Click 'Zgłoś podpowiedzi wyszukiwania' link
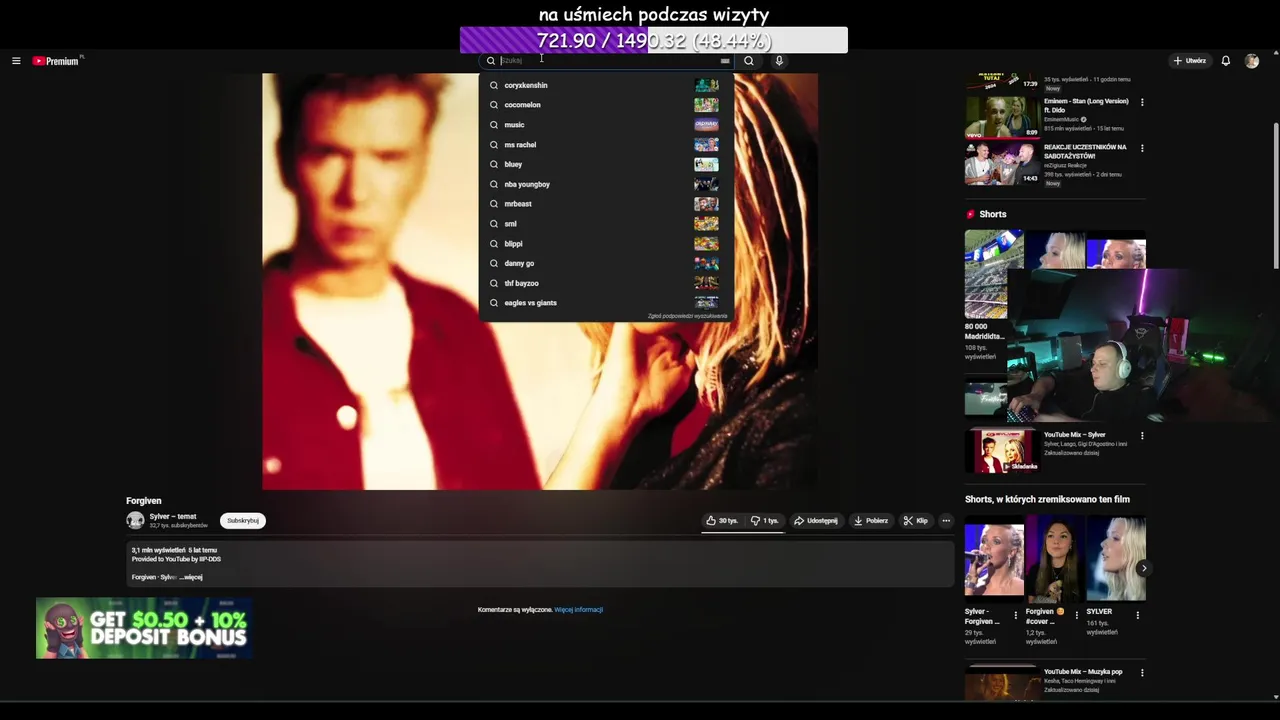 (687, 316)
